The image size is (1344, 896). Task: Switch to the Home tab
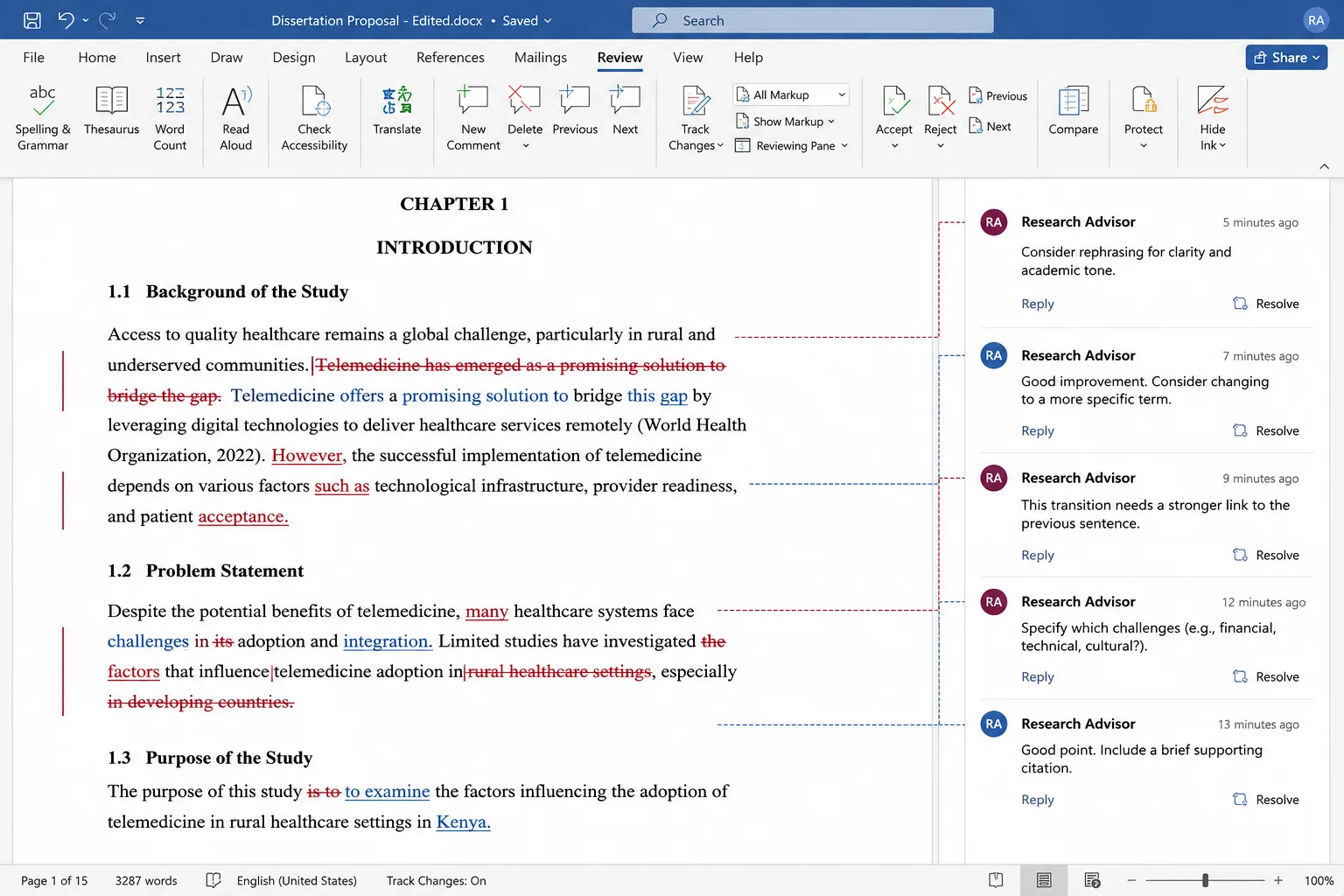pyautogui.click(x=97, y=57)
